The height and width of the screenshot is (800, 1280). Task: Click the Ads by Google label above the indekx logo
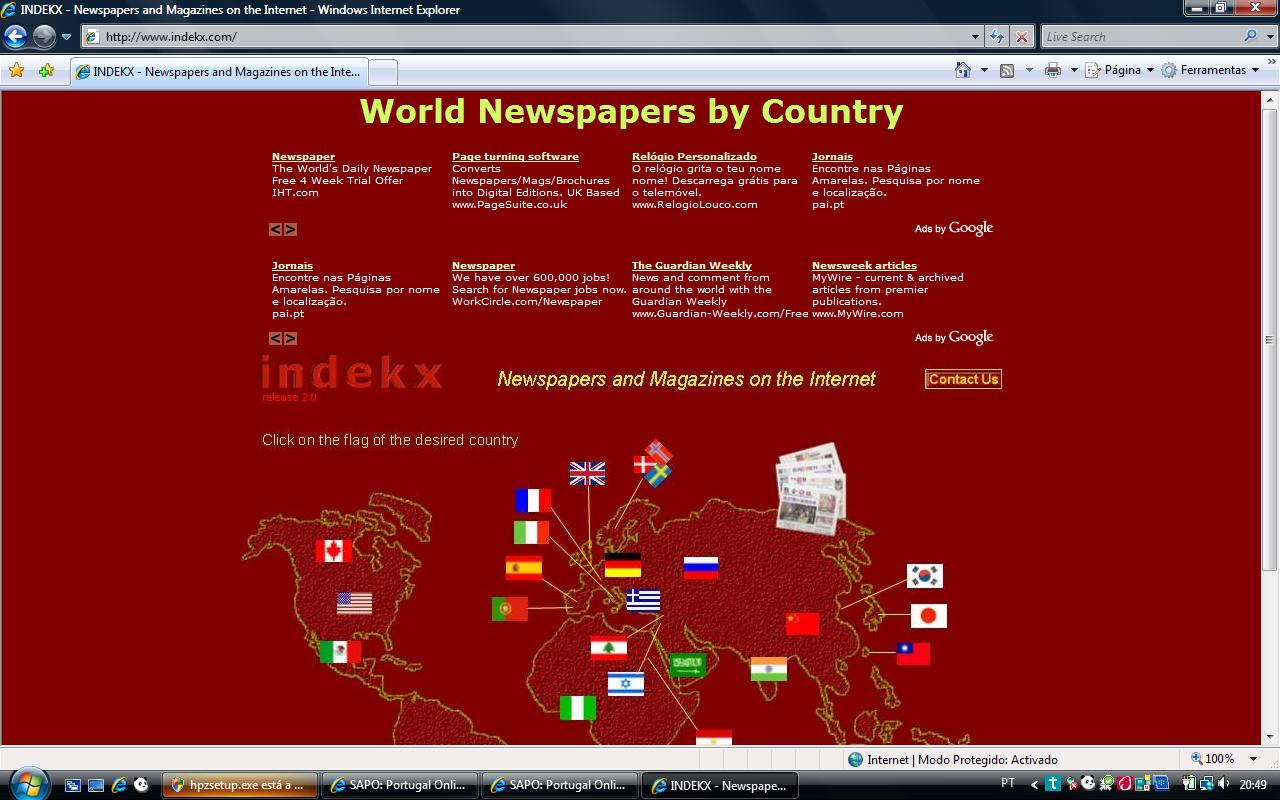(x=954, y=338)
